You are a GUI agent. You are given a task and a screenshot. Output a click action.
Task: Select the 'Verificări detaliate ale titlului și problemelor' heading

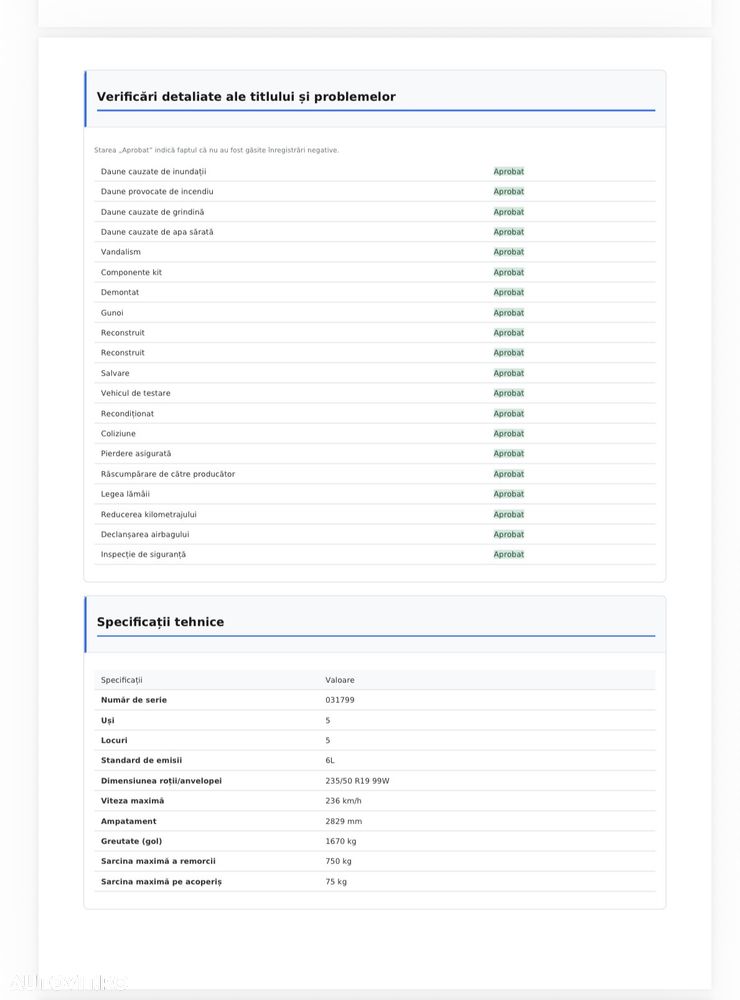tap(246, 97)
